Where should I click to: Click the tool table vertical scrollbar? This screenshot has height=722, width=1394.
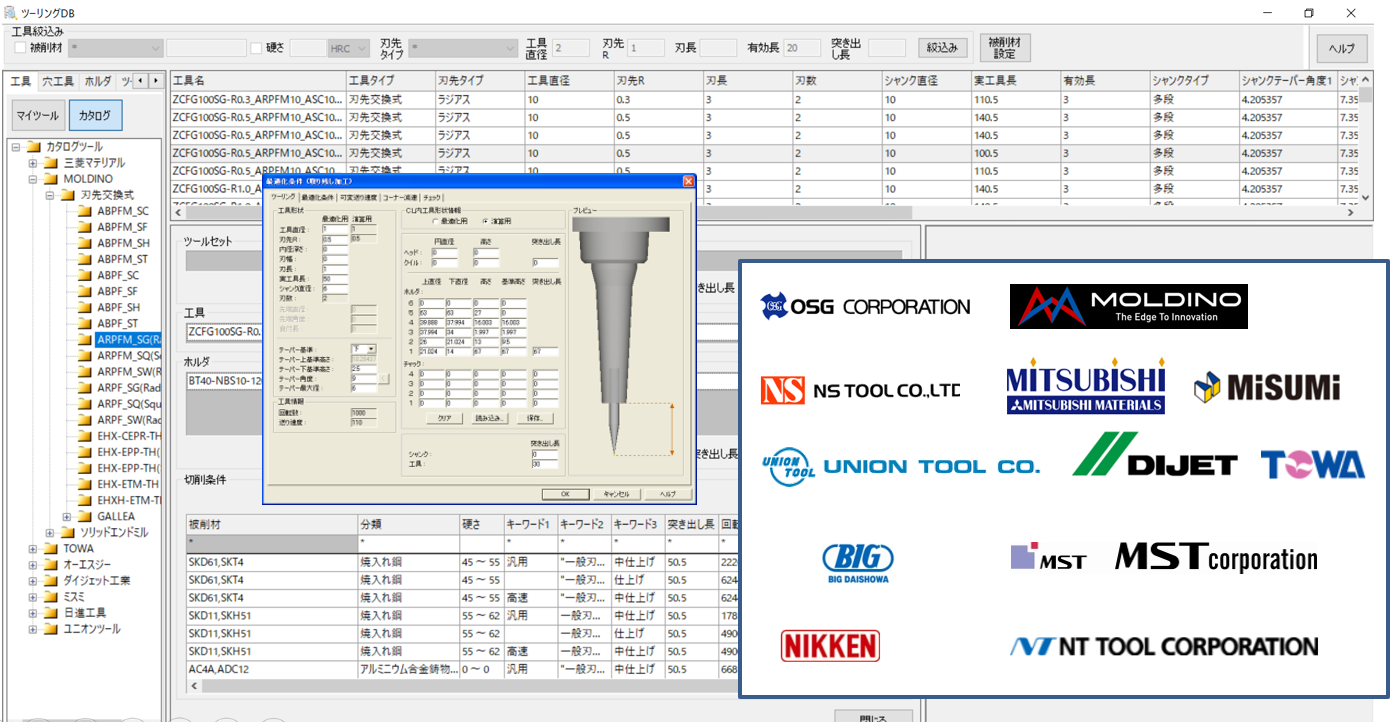coord(1366,137)
